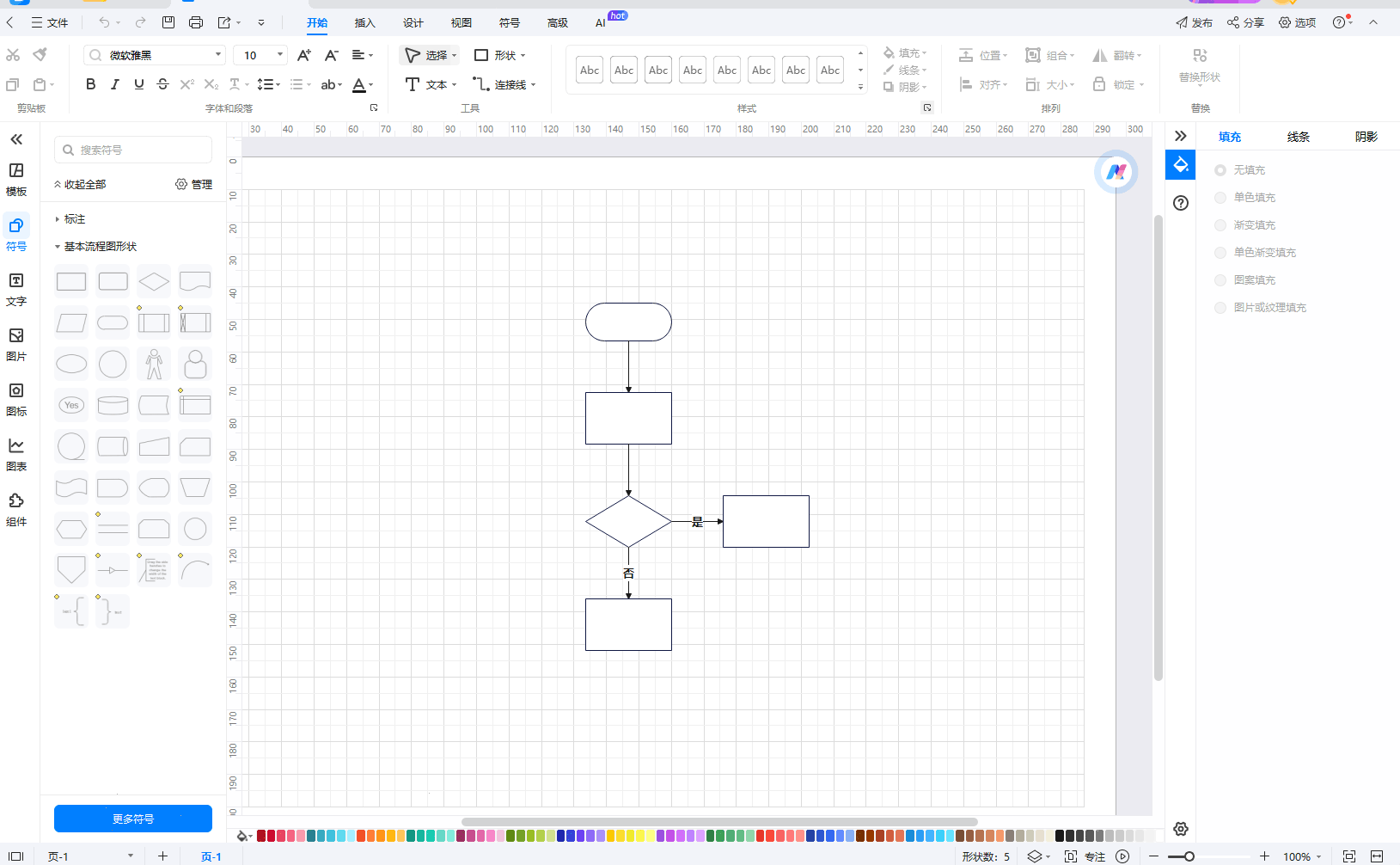Collapse the left sidebar with double chevron

tap(16, 139)
